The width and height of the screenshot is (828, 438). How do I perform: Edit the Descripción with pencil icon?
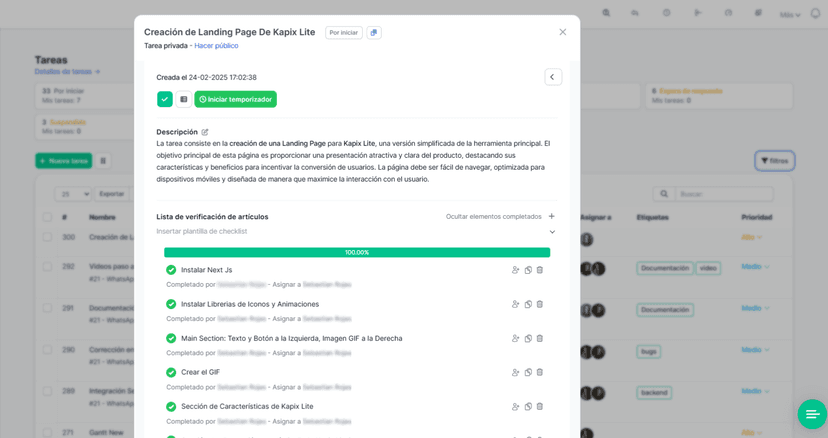click(205, 132)
